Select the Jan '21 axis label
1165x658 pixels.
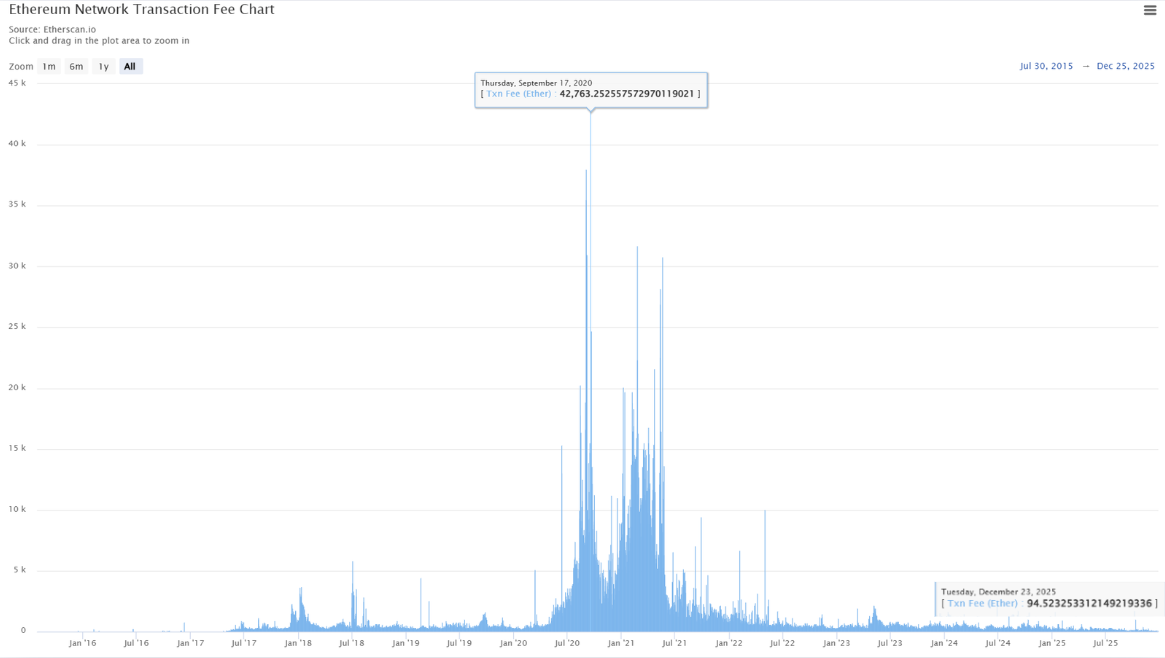tap(622, 643)
